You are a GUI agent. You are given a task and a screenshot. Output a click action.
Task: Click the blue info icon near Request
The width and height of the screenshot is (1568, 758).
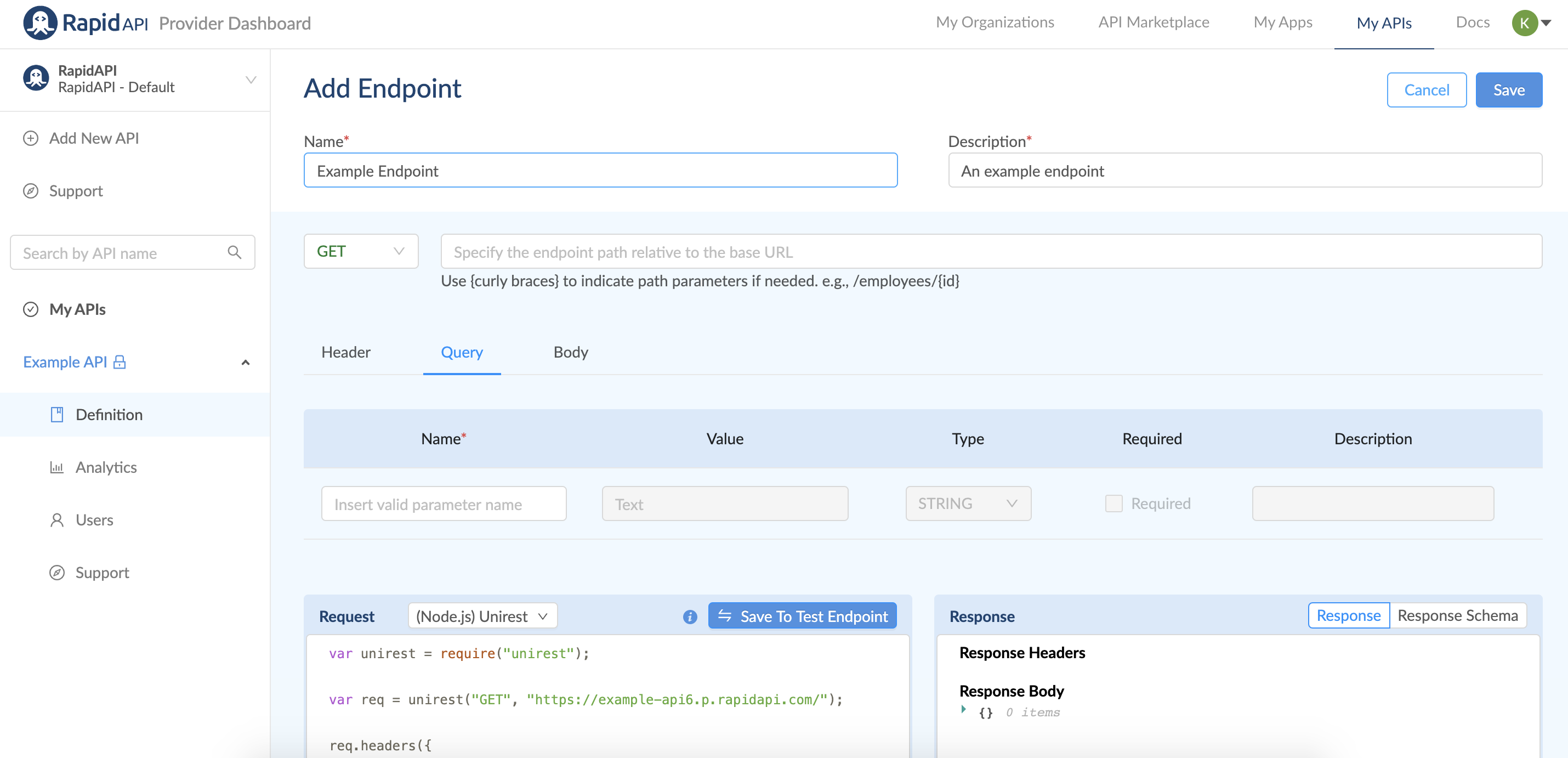pyautogui.click(x=690, y=616)
